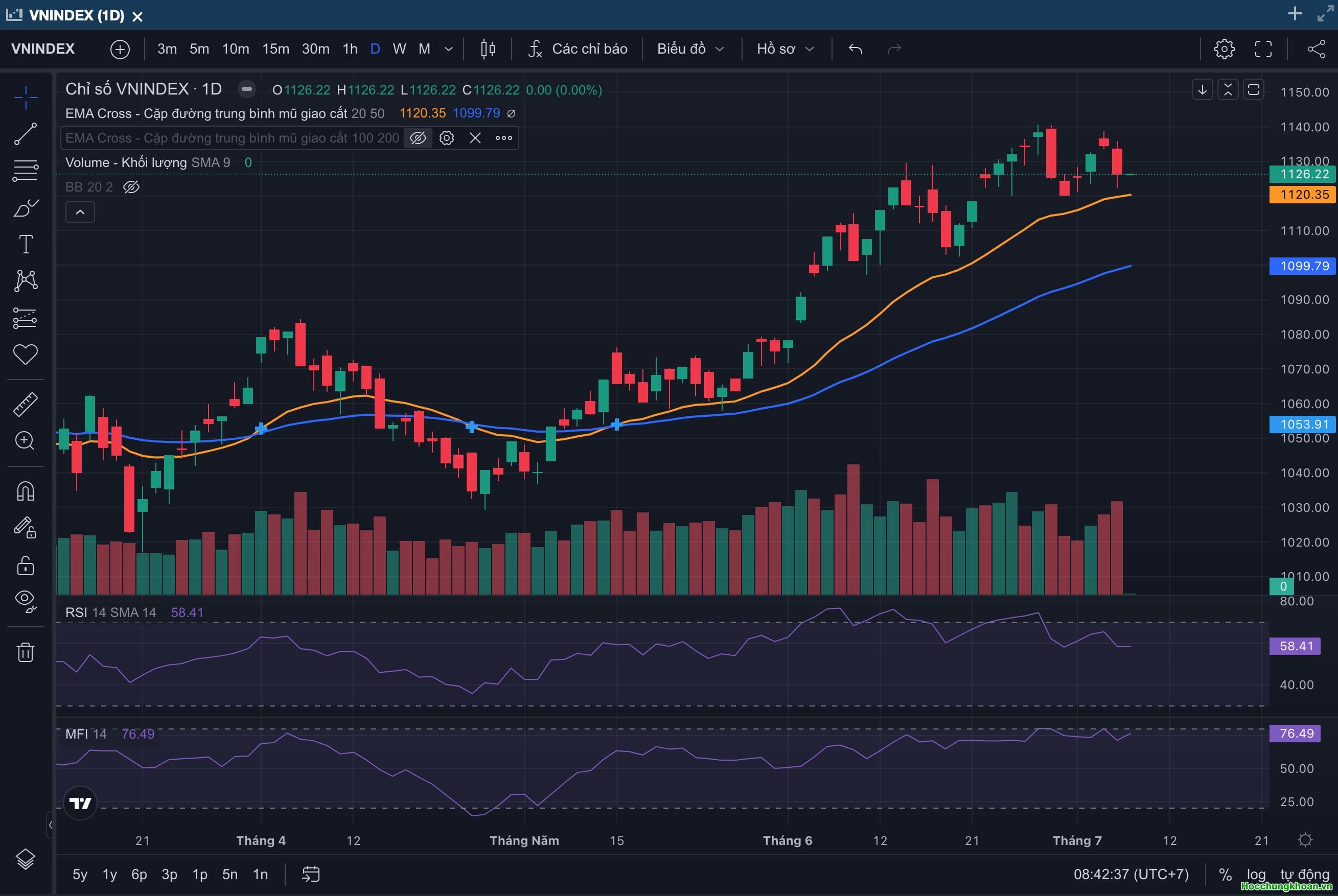Screen dimensions: 1338x896
Task: Open Các chỉ báo indicators button
Action: click(x=579, y=49)
